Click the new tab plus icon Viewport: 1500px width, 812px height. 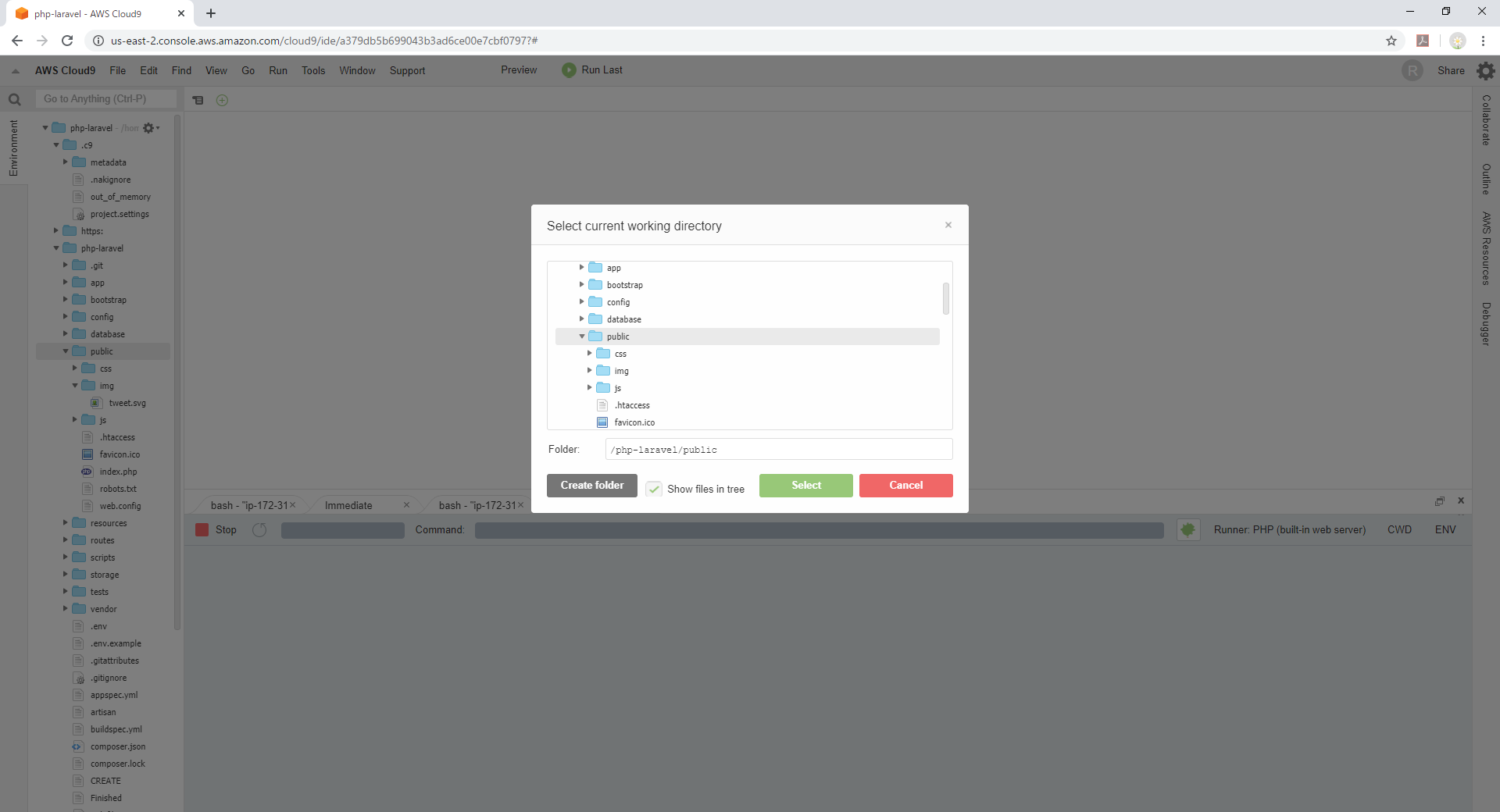click(x=222, y=100)
